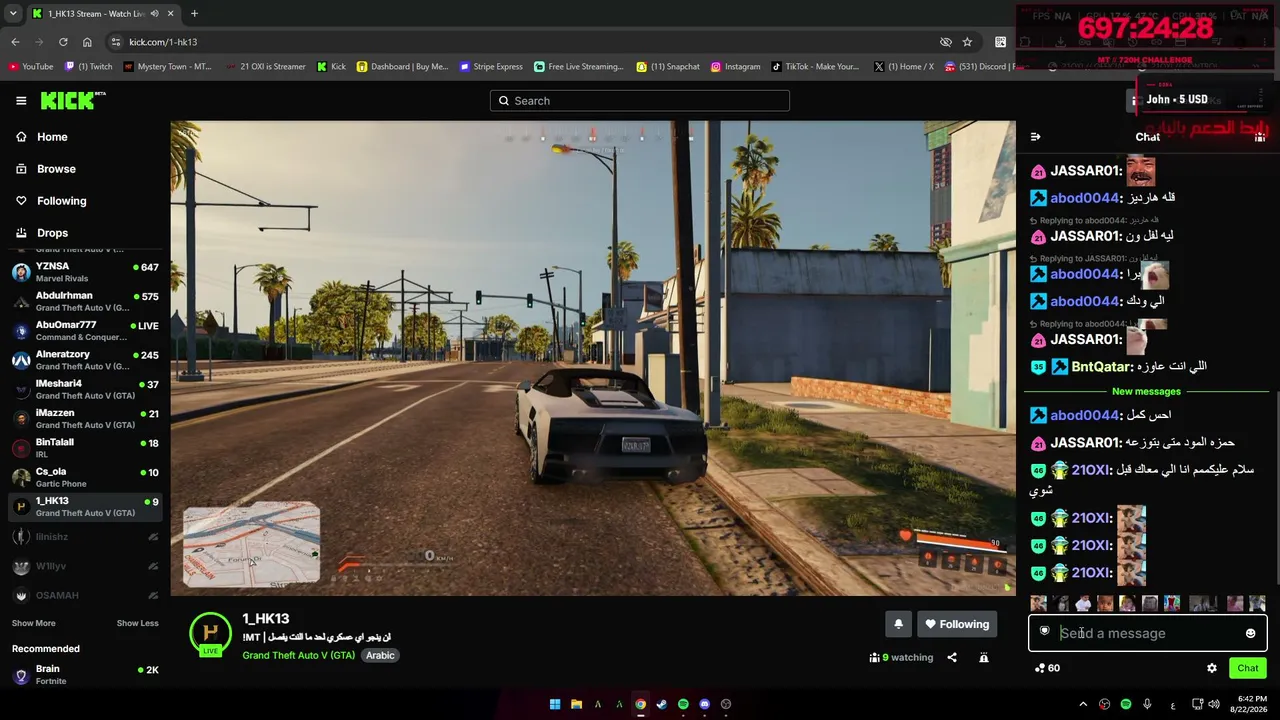1280x720 pixels.
Task: Open Cs_ola Gartic Phone channel
Action: point(85,477)
